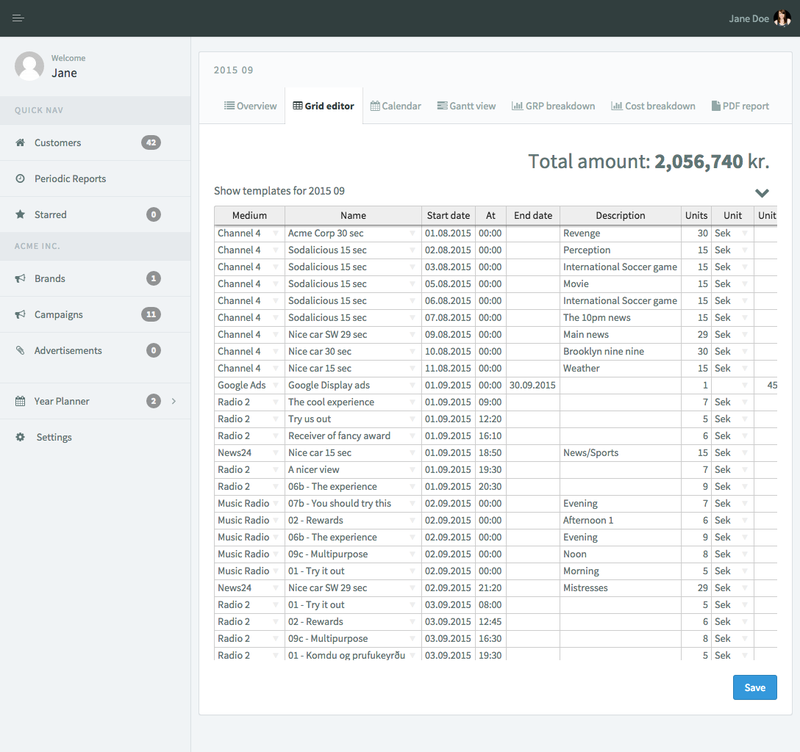Viewport: 800px width, 752px height.
Task: Toggle the hamburger menu icon
Action: pyautogui.click(x=18, y=18)
